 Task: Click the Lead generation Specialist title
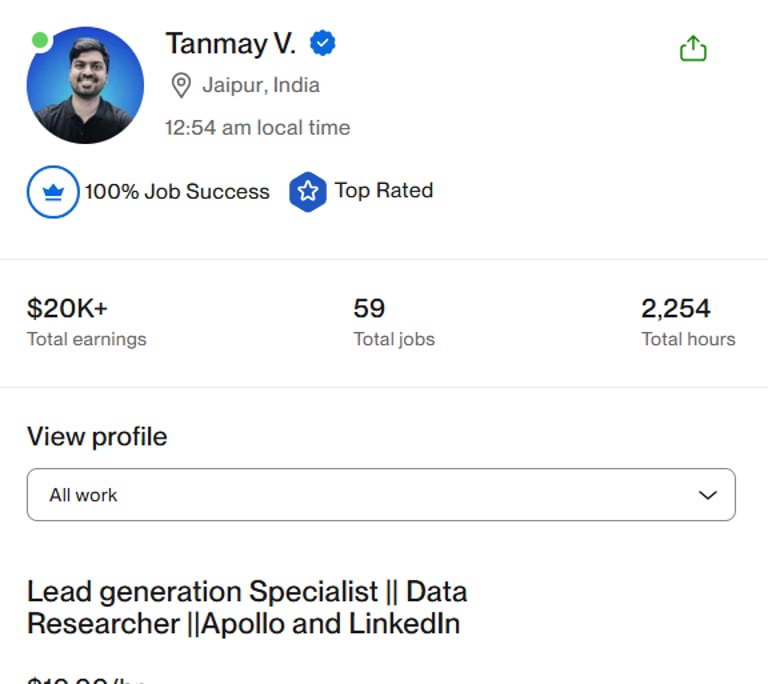[x=246, y=607]
